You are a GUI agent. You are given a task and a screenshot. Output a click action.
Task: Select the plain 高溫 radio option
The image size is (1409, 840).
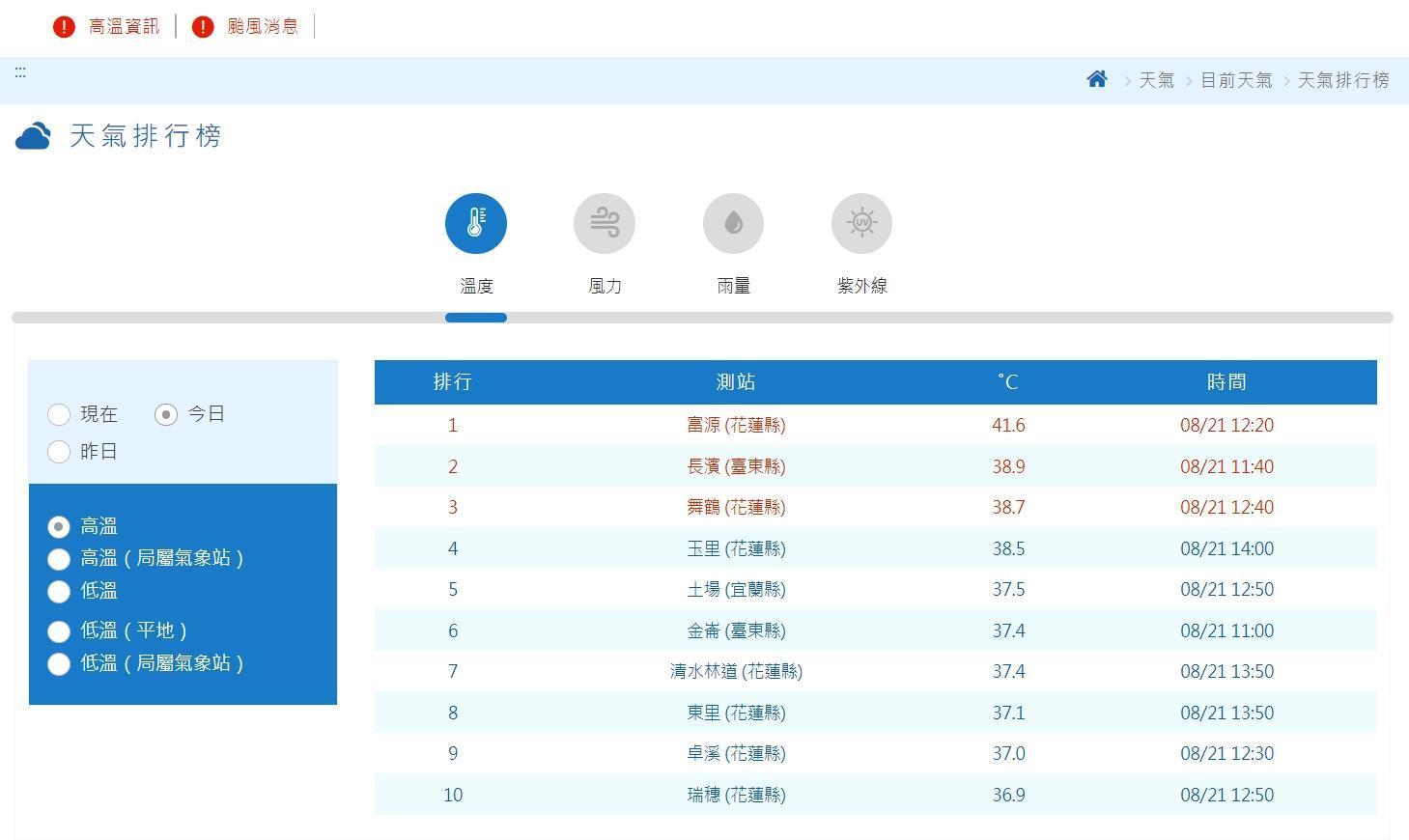tap(59, 526)
